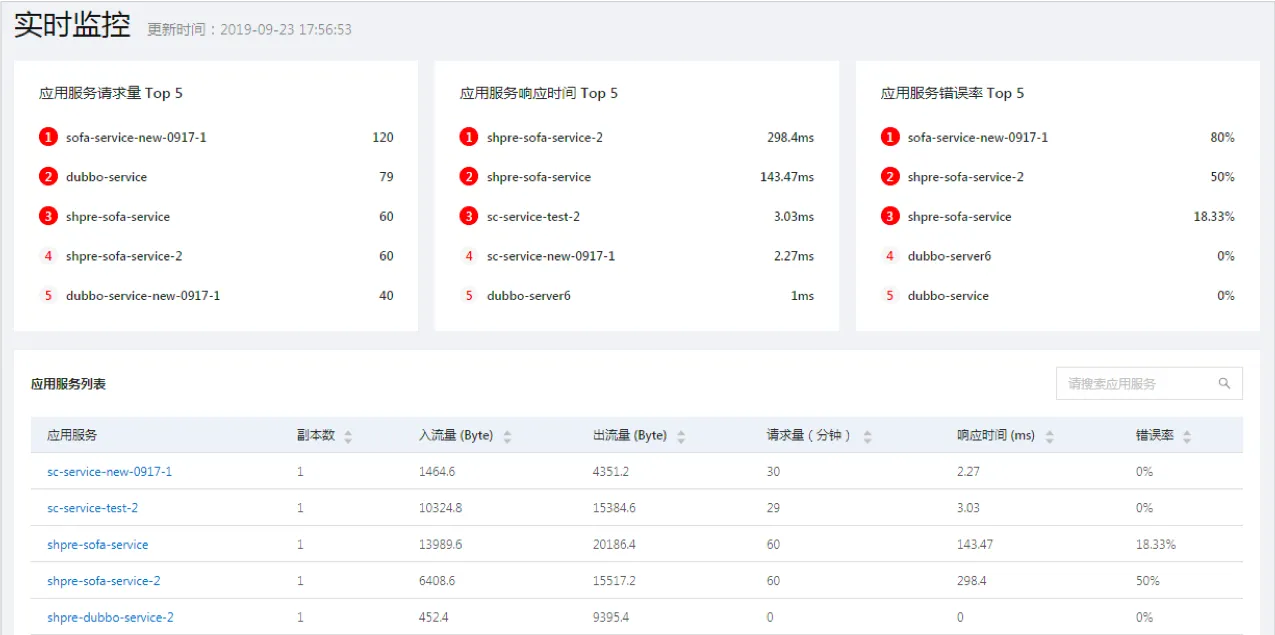Select rank 2 badge in 错误率 Top 5
Viewport: 1275px width, 635px height.
[x=890, y=176]
